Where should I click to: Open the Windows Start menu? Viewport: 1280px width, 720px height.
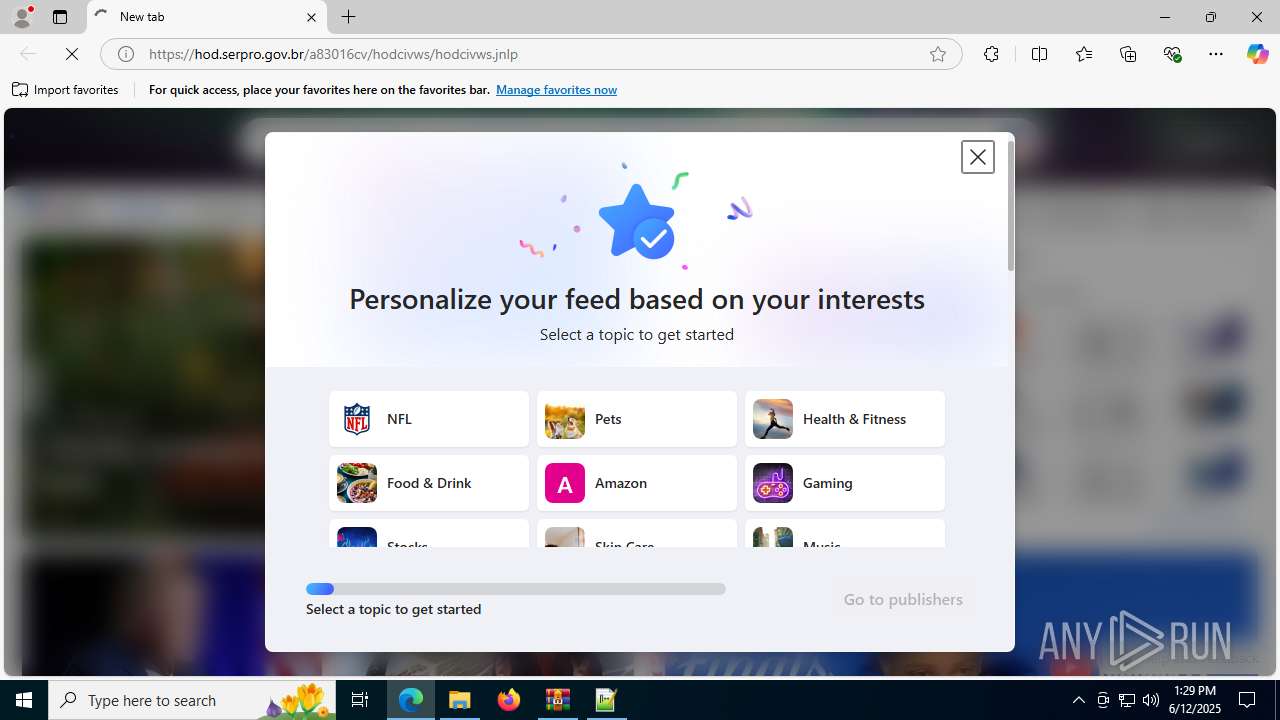24,700
